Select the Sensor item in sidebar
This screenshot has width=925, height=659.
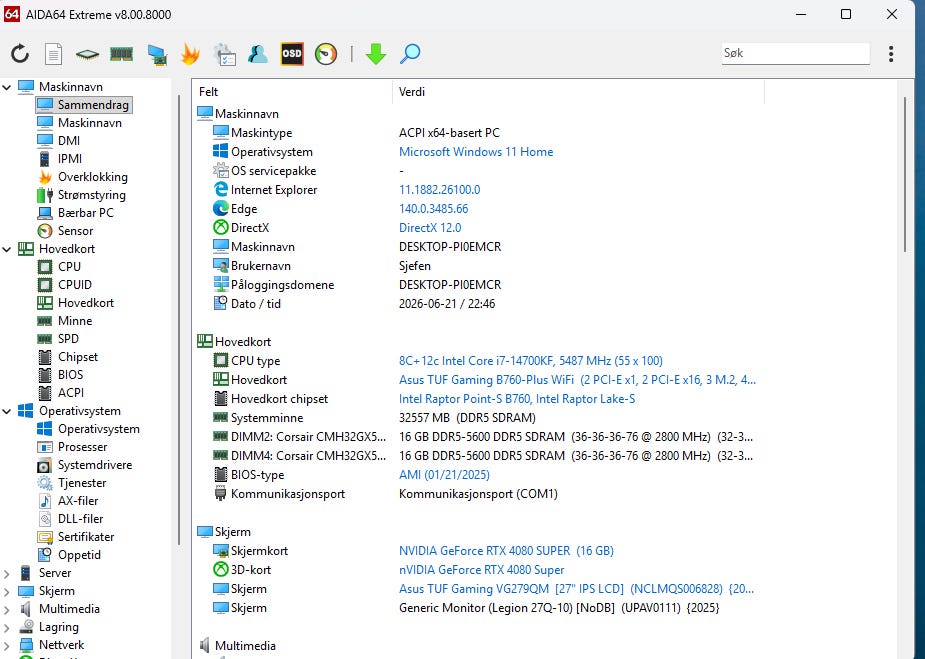tap(75, 231)
